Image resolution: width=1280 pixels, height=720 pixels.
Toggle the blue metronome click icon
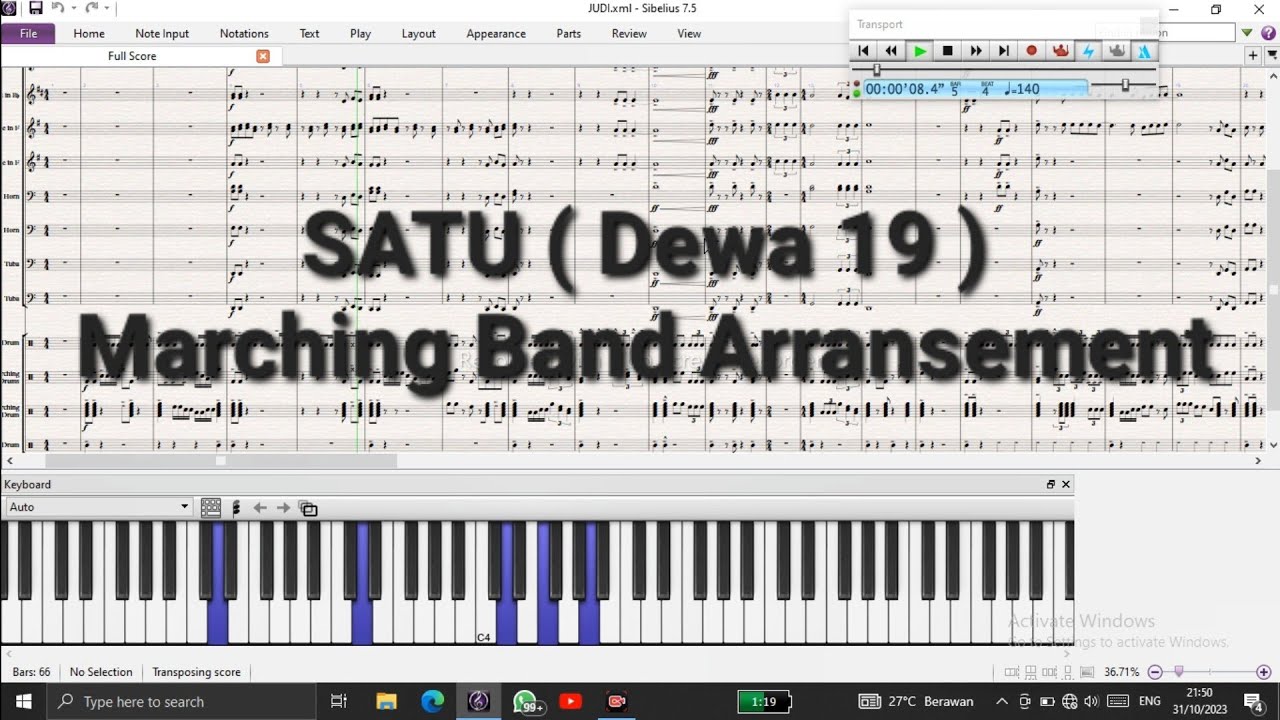point(1145,51)
